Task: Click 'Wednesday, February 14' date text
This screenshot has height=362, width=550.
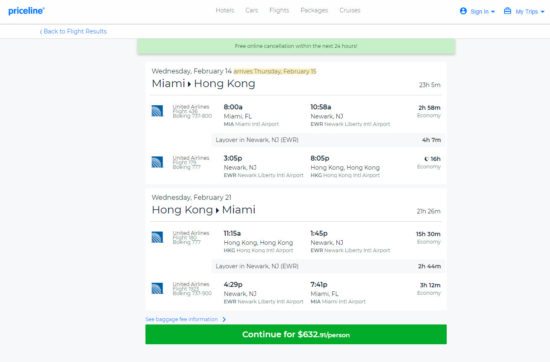Action: coord(192,71)
